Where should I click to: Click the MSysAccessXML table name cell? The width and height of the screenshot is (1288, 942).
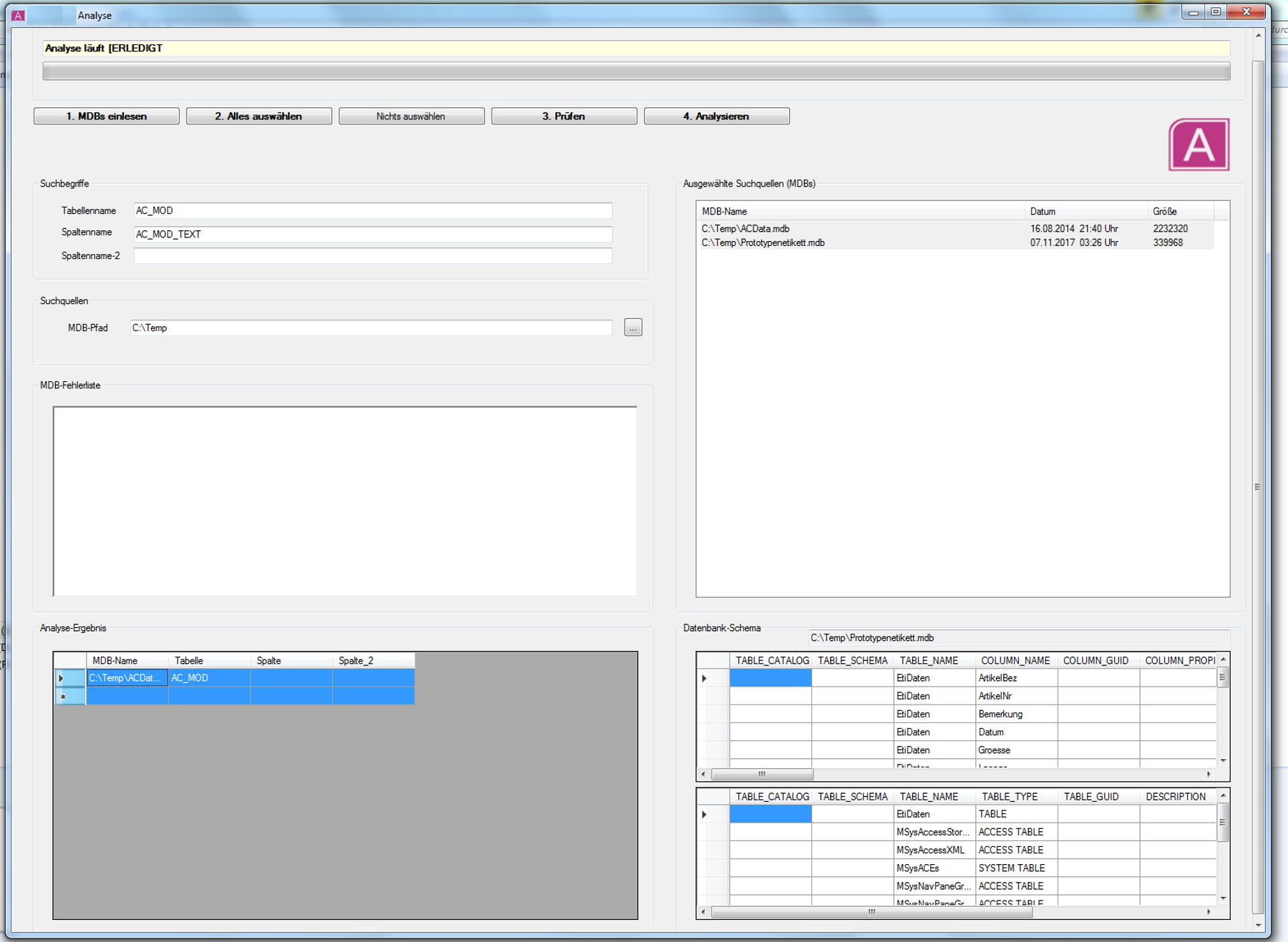935,850
